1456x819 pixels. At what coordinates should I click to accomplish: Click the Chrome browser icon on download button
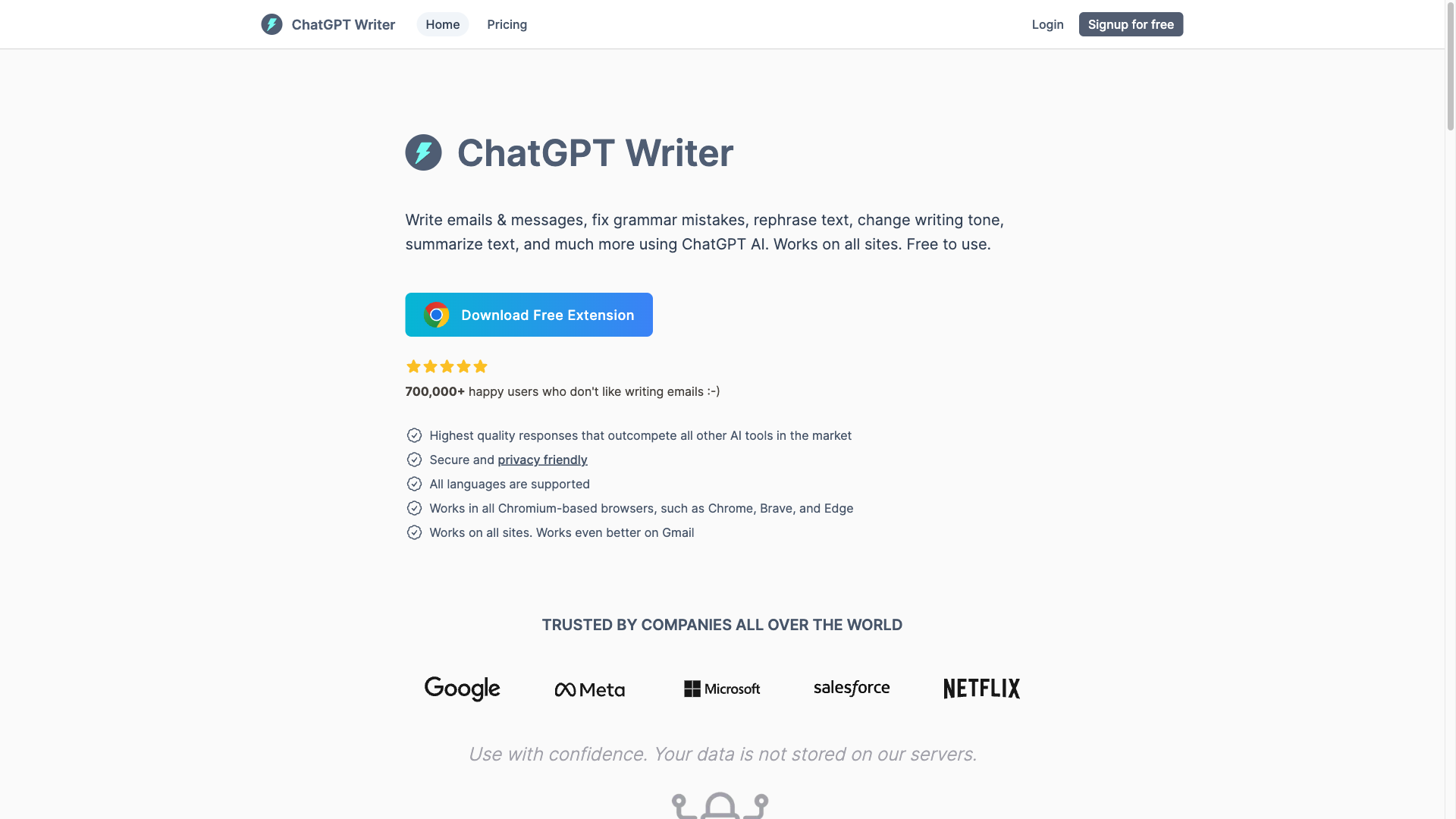coord(436,314)
